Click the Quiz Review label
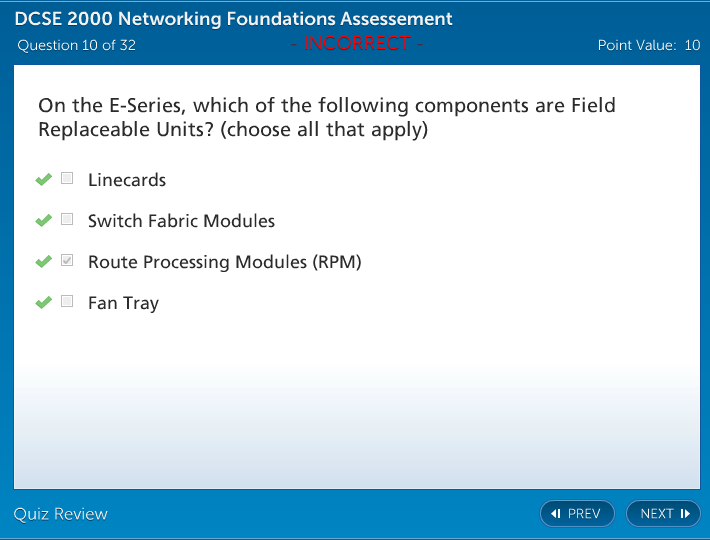Screen dimensions: 710x540 [x=61, y=514]
